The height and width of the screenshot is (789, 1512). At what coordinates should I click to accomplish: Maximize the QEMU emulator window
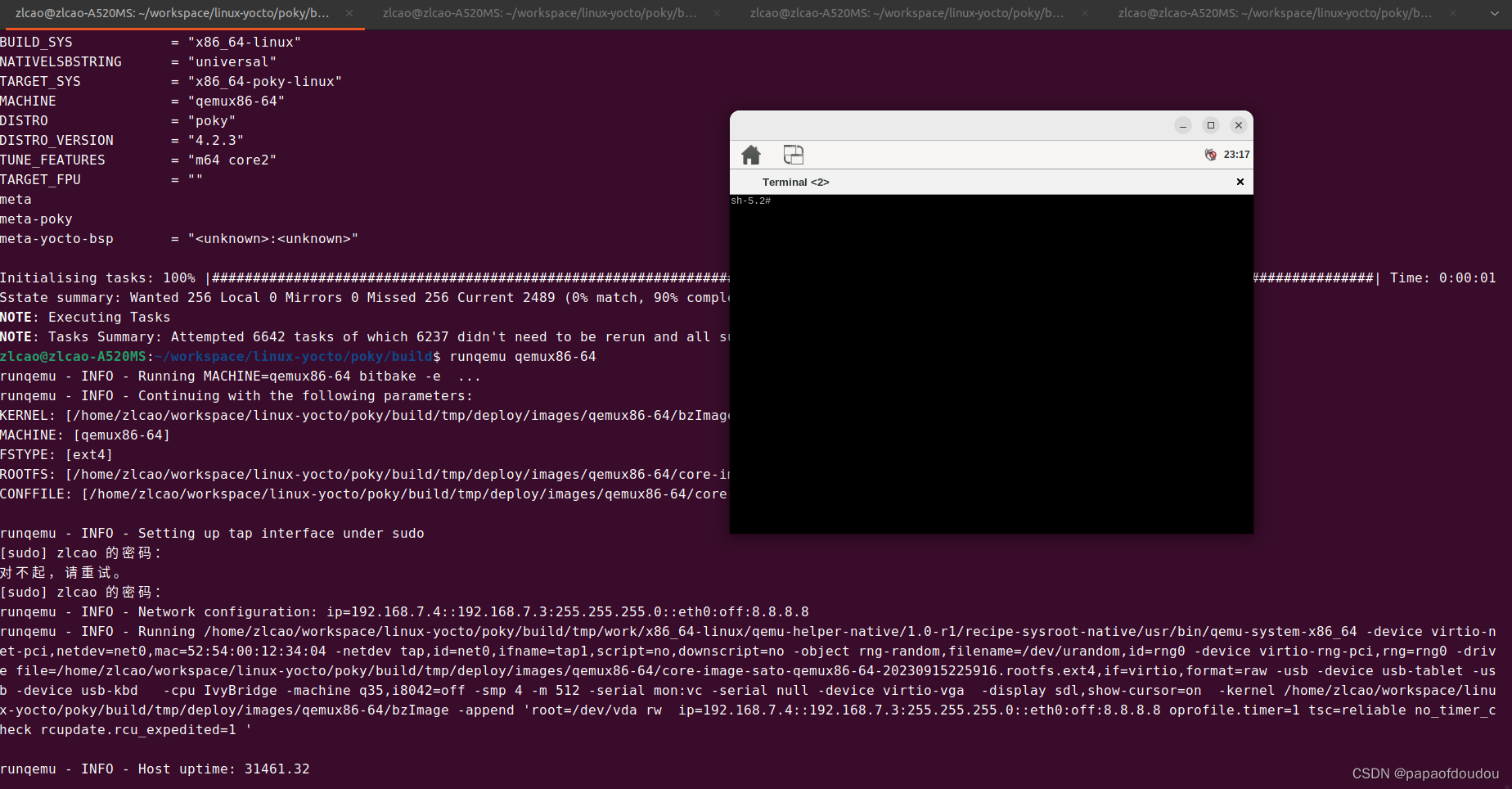[x=1211, y=125]
